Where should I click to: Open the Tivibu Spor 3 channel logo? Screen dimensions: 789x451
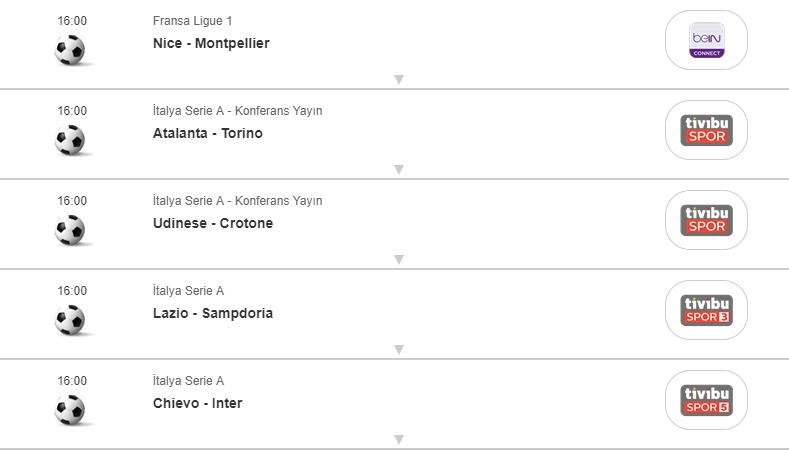coord(706,310)
